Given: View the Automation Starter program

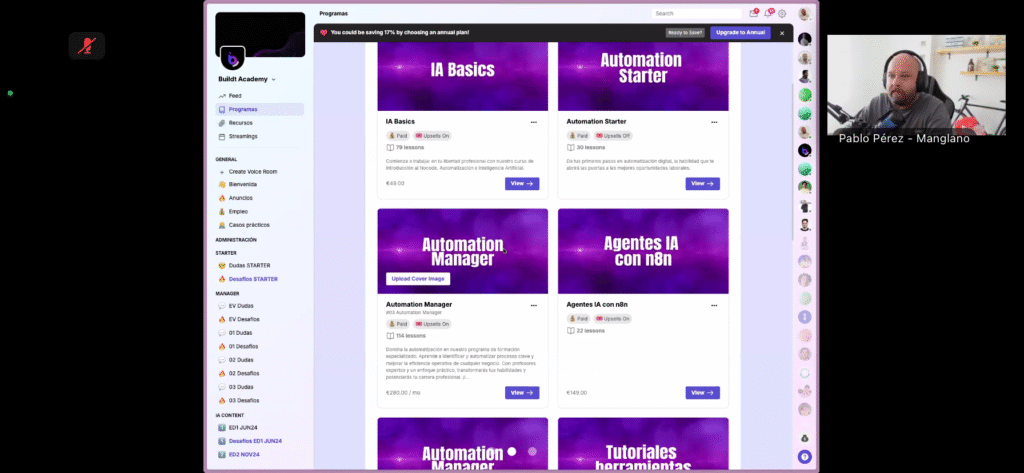Looking at the screenshot, I should (x=702, y=184).
